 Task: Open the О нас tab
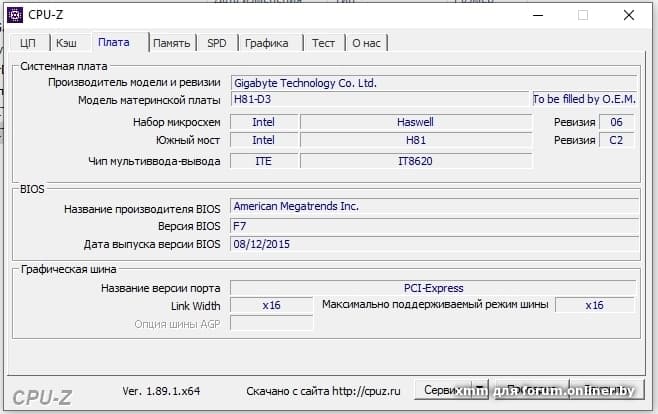point(366,43)
